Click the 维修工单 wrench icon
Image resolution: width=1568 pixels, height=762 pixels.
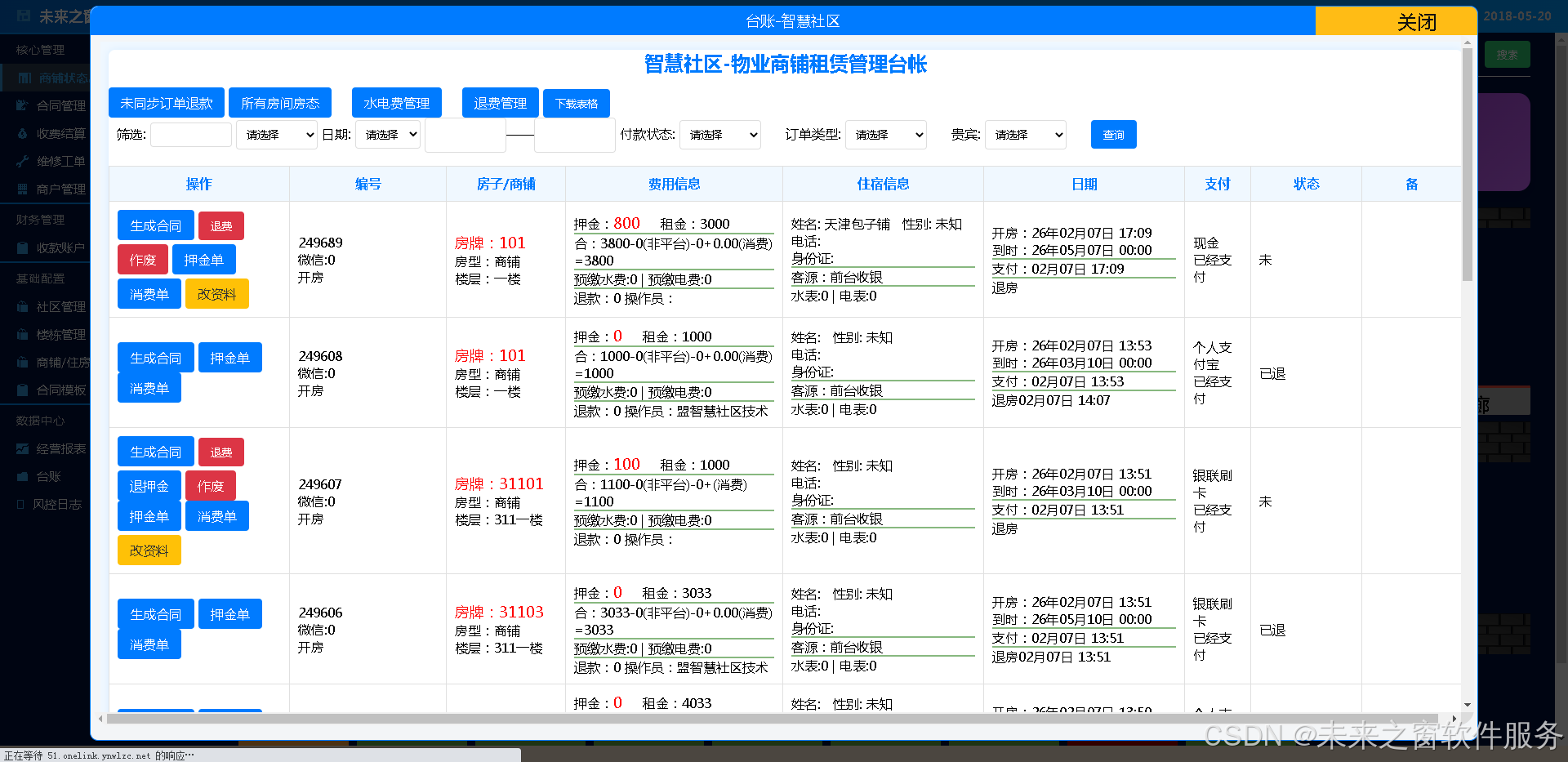(x=23, y=161)
